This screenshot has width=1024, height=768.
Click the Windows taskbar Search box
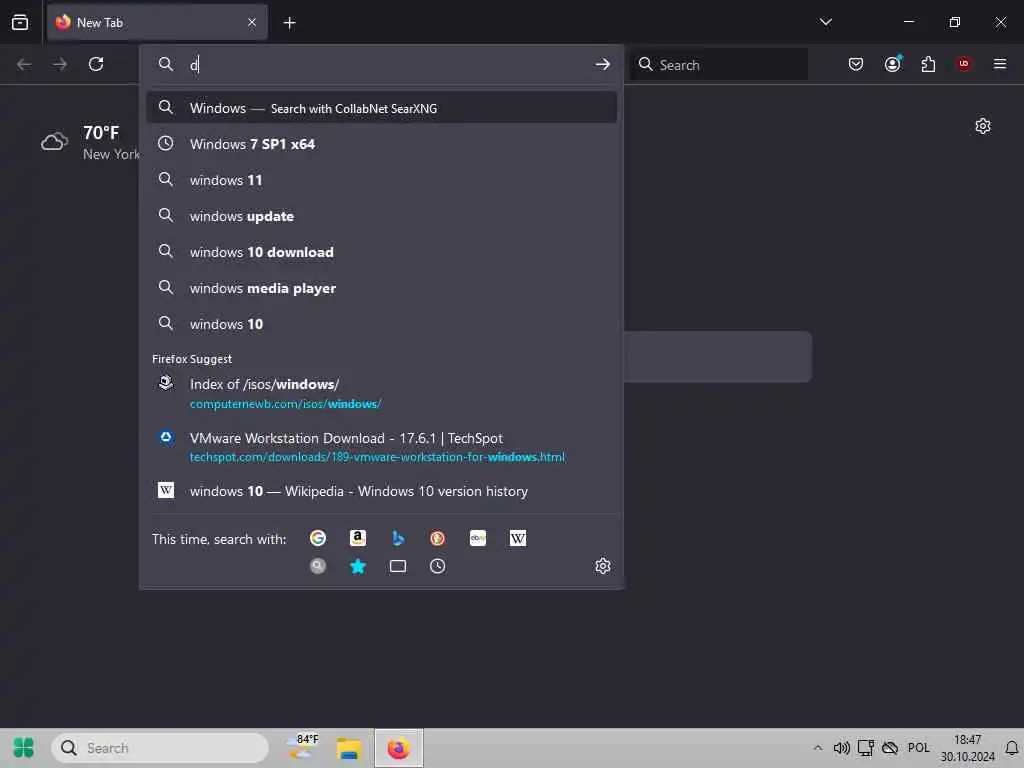click(x=160, y=748)
